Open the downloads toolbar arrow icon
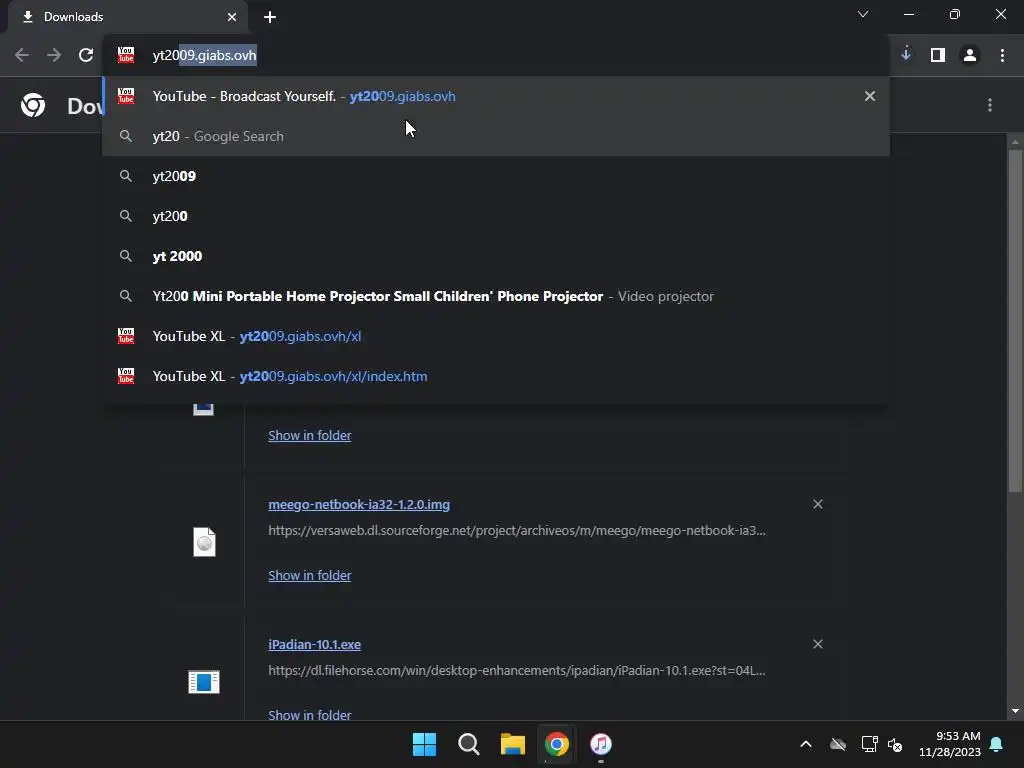This screenshot has width=1024, height=768. (x=906, y=55)
